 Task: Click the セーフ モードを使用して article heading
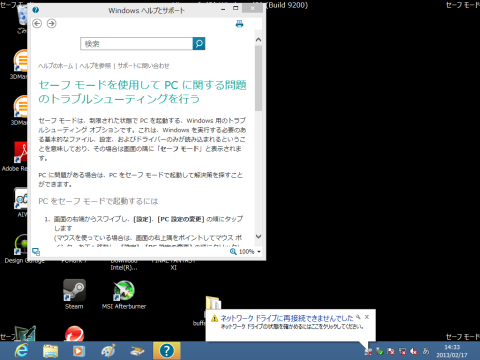click(142, 92)
